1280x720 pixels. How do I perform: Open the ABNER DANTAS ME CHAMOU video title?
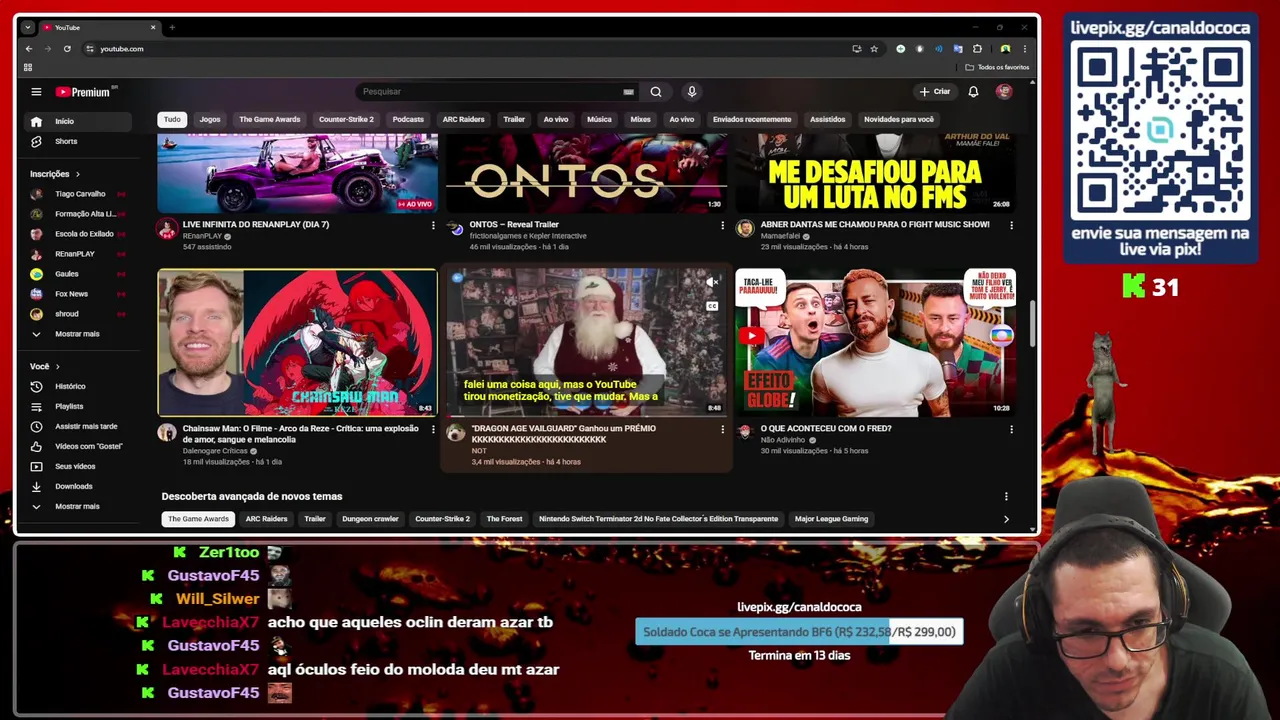[x=875, y=225]
